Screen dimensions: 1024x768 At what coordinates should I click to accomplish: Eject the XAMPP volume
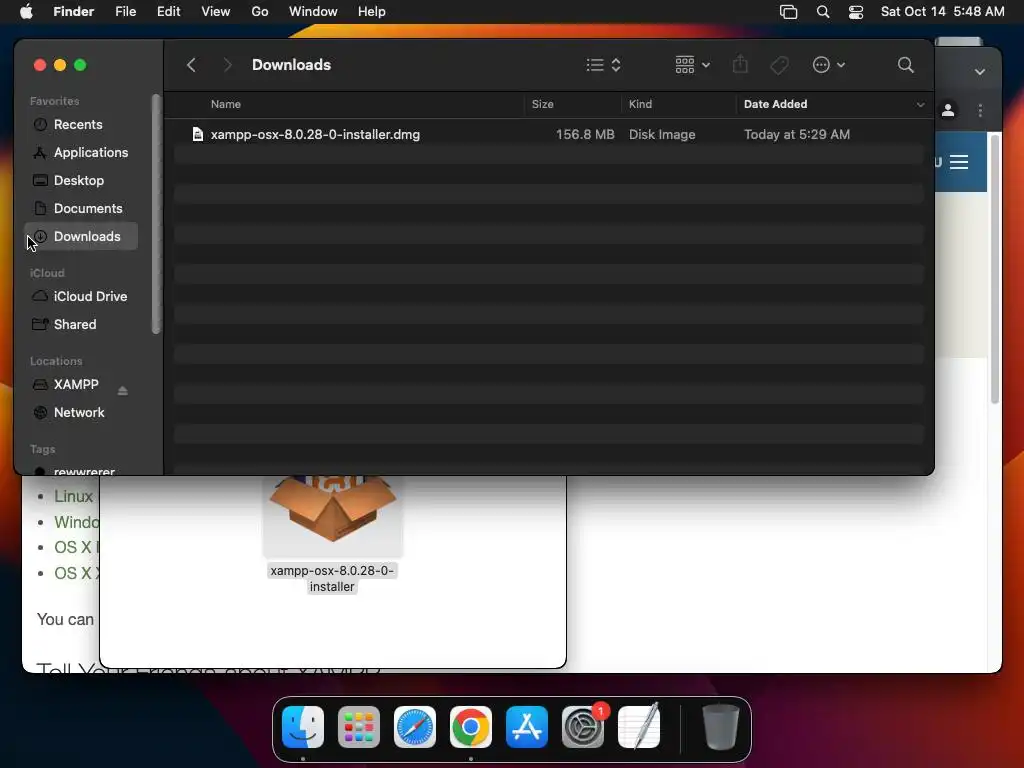tap(122, 391)
